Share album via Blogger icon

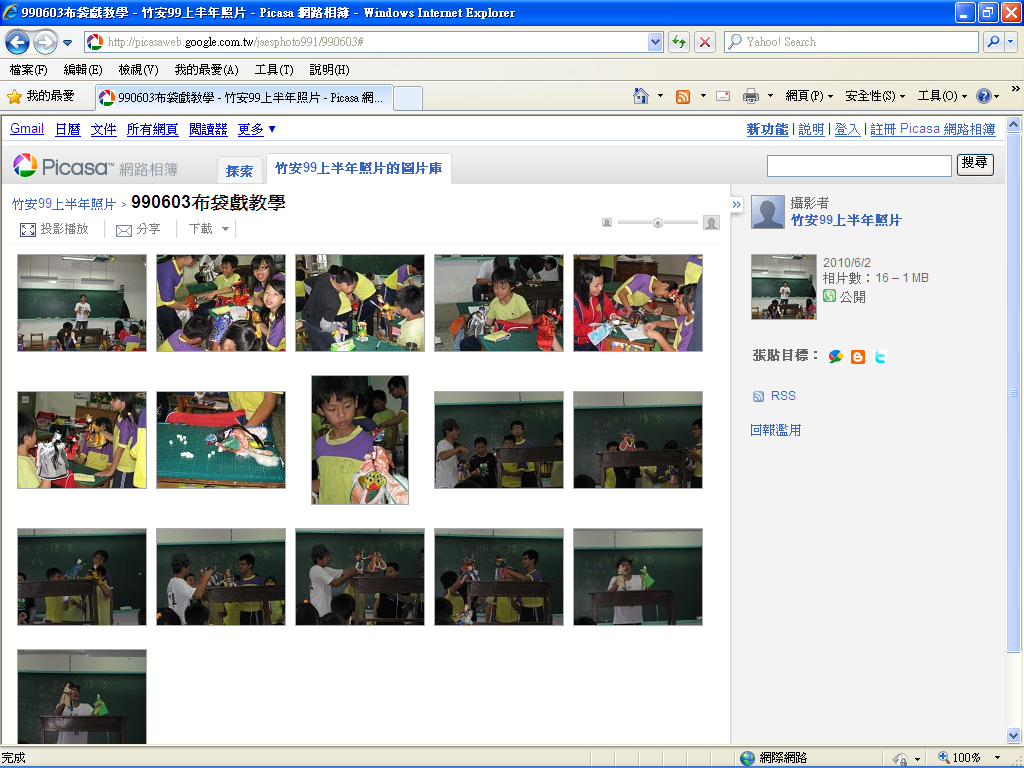pos(857,357)
